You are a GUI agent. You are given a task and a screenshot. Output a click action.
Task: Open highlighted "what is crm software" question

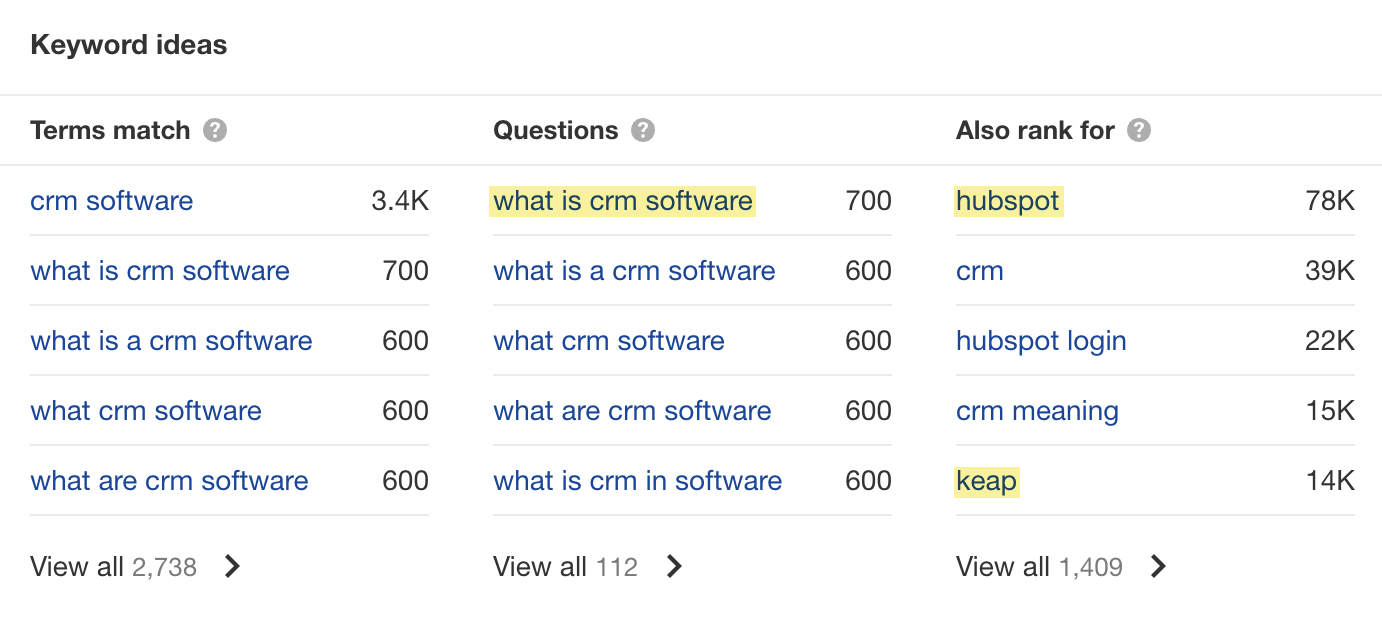[622, 201]
